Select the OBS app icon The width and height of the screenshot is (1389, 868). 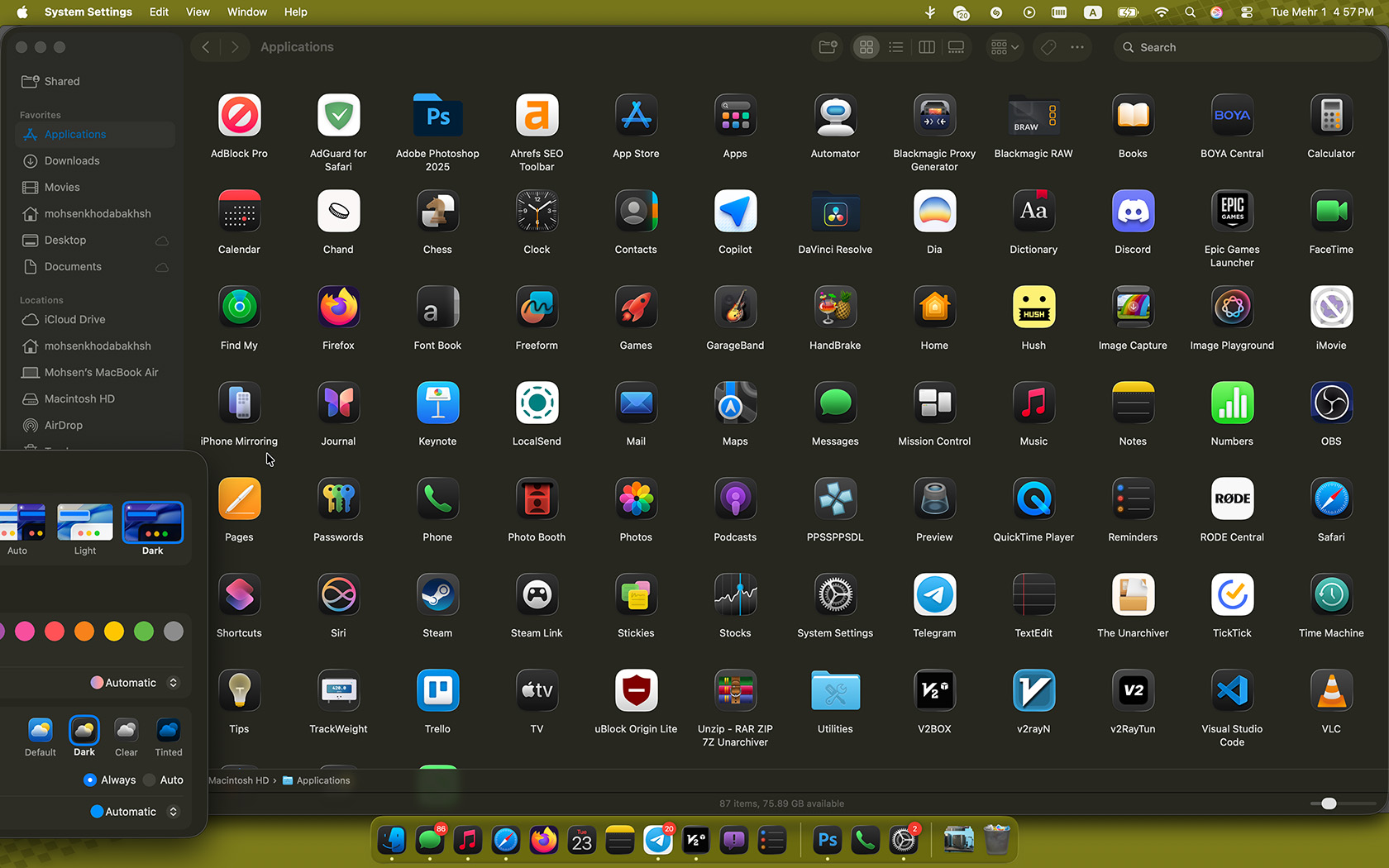pyautogui.click(x=1331, y=403)
